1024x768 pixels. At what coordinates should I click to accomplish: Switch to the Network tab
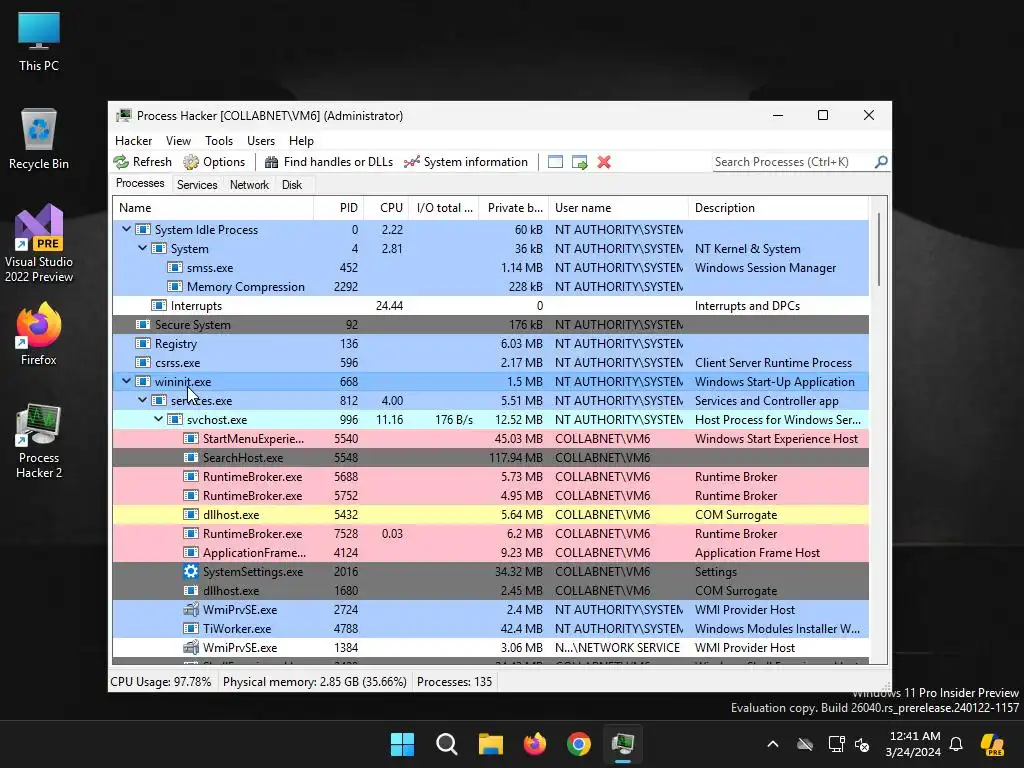(x=249, y=185)
